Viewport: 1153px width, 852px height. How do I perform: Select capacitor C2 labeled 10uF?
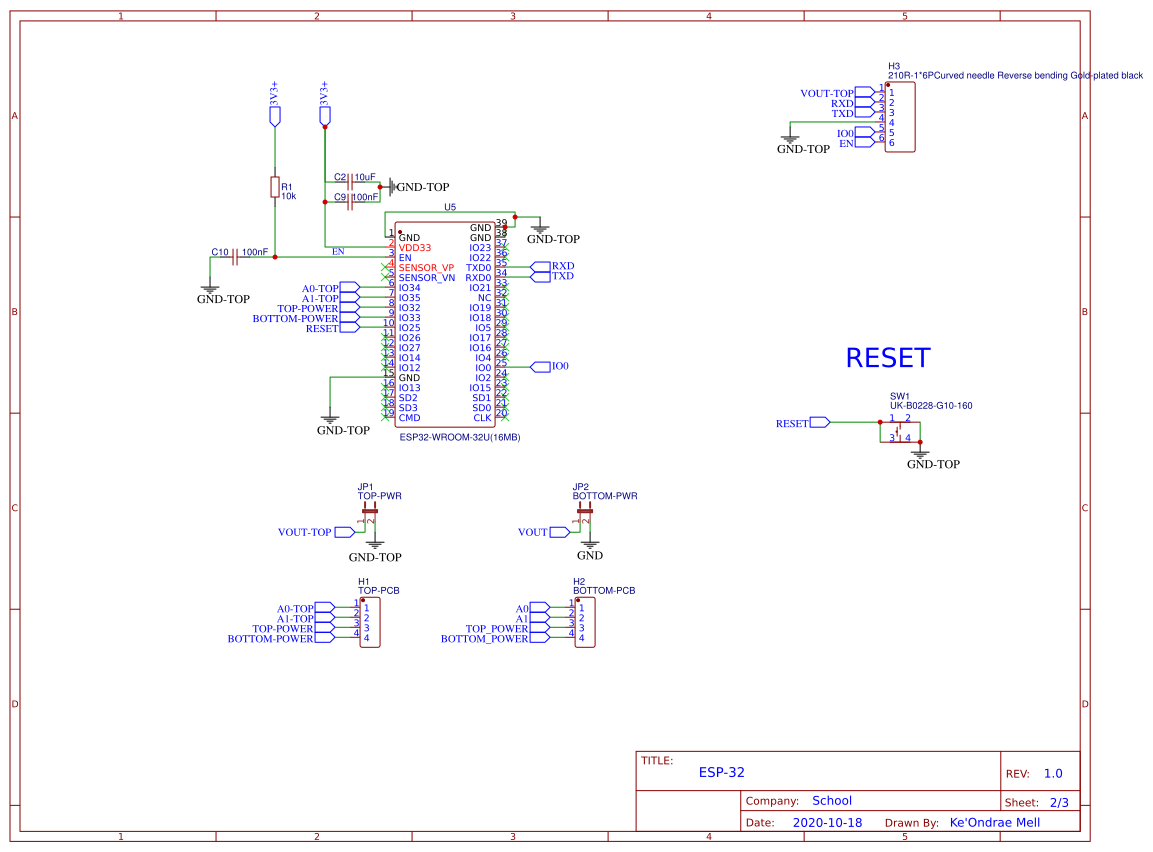pos(349,180)
